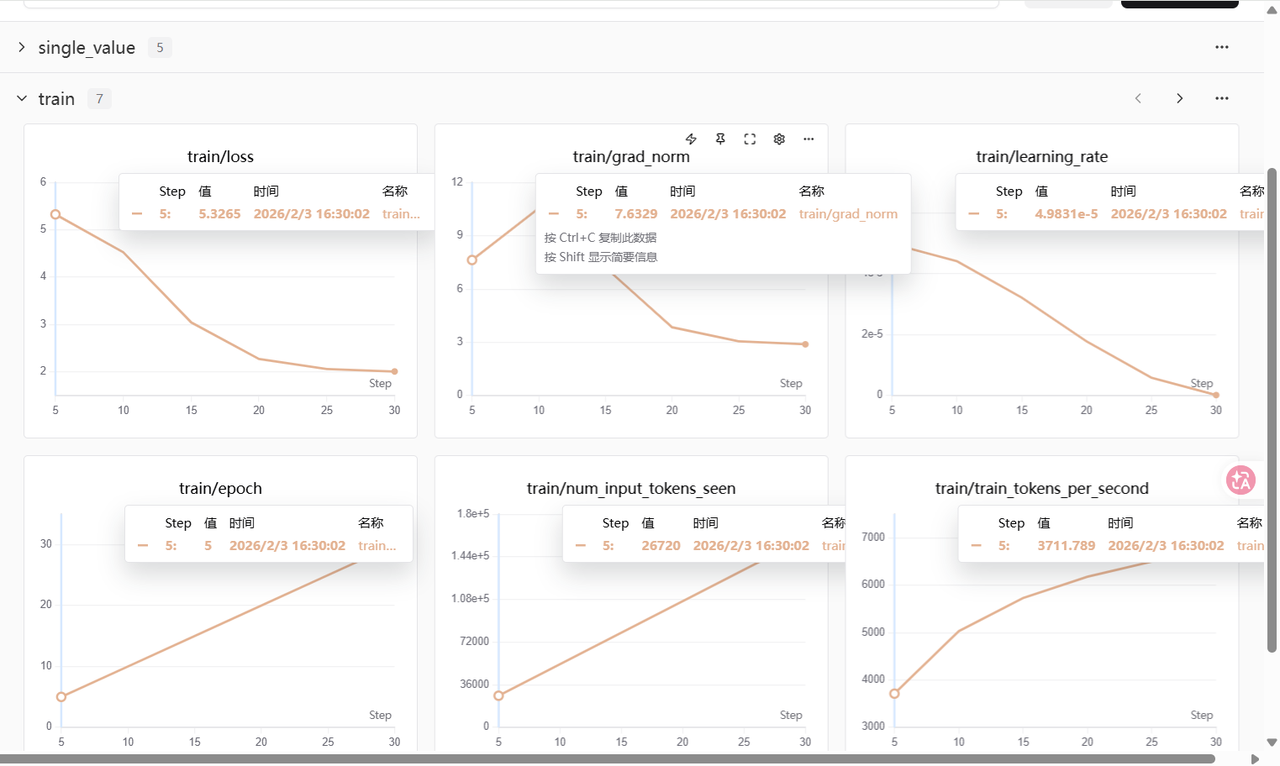Click the train/epoch chart title

pyautogui.click(x=220, y=489)
